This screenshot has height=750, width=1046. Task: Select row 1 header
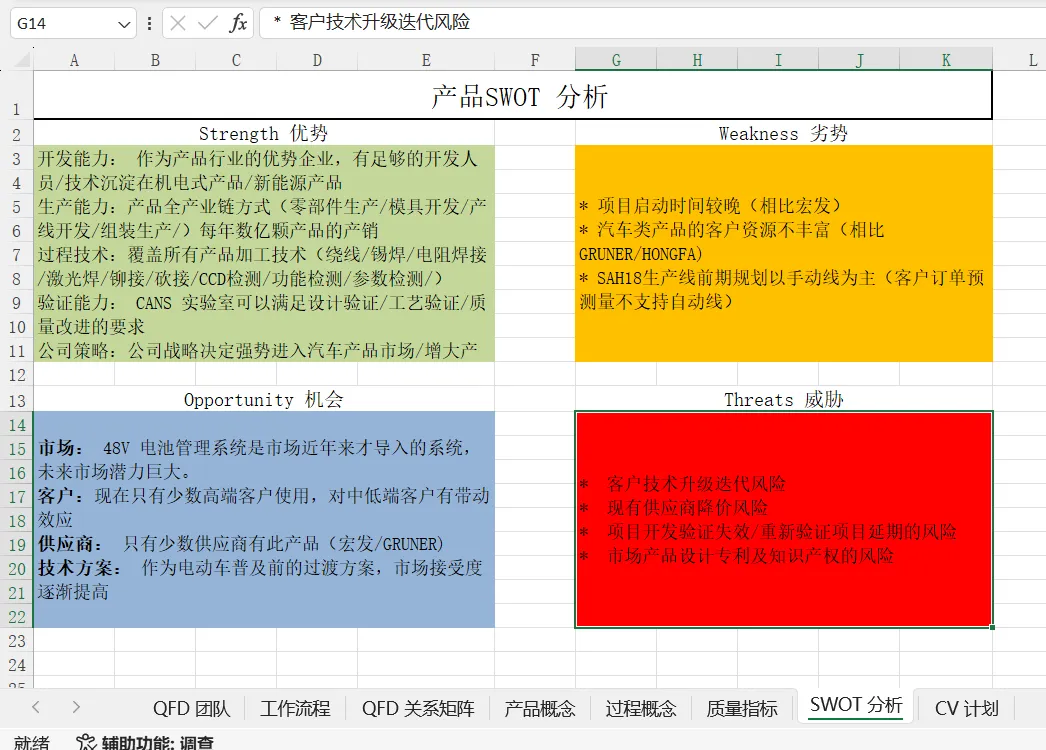(17, 95)
